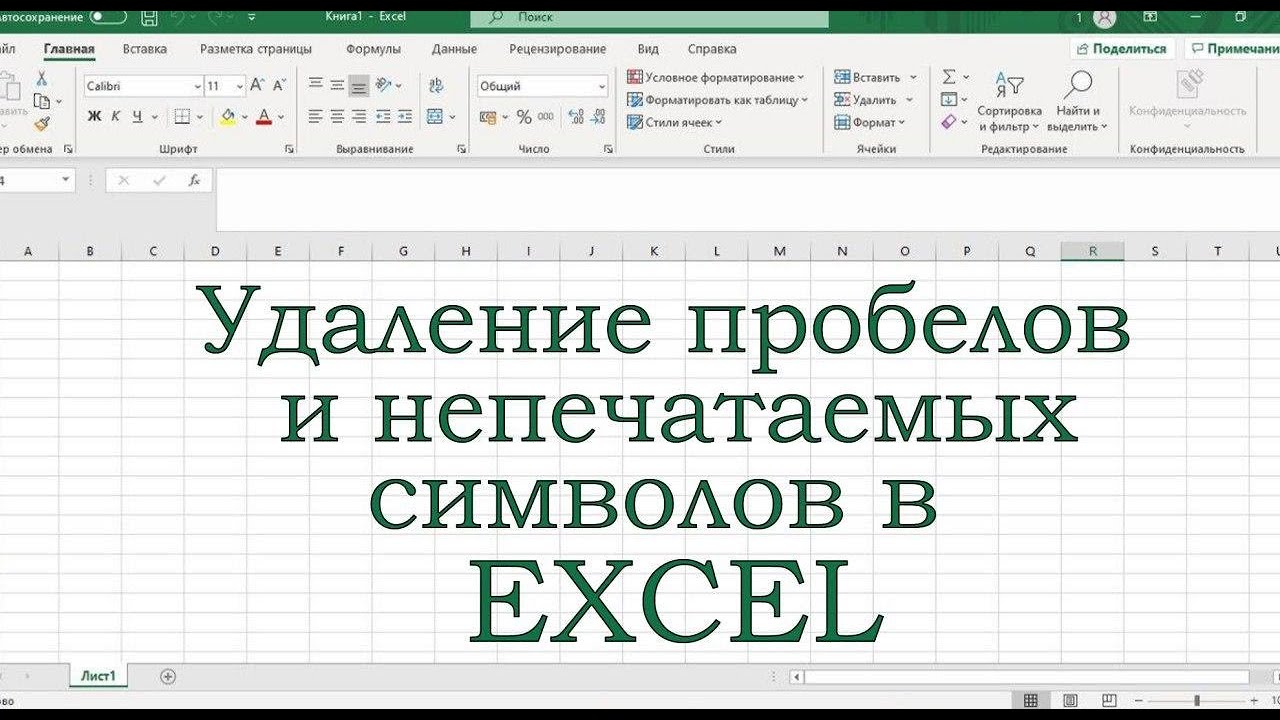The height and width of the screenshot is (720, 1280).
Task: Open the Главная ribbon tab
Action: pyautogui.click(x=69, y=49)
